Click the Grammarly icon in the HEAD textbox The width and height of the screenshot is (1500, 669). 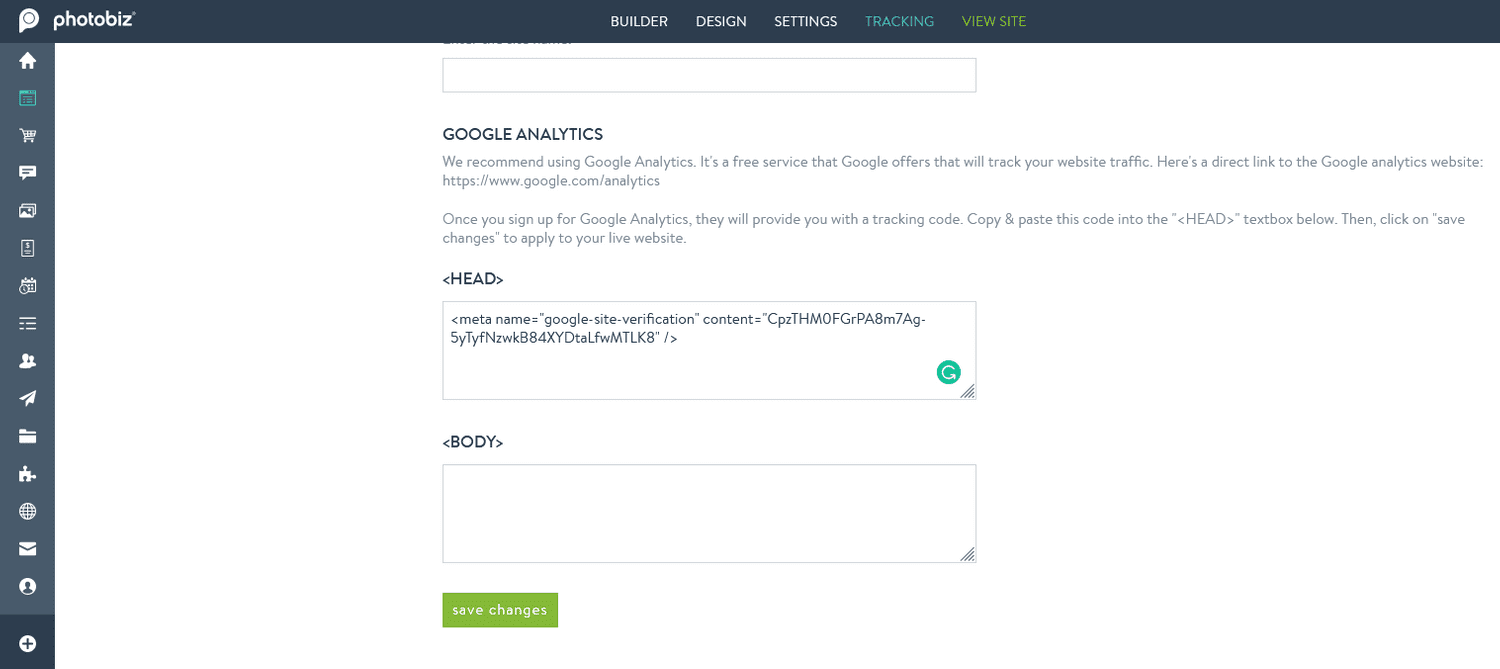[x=948, y=372]
